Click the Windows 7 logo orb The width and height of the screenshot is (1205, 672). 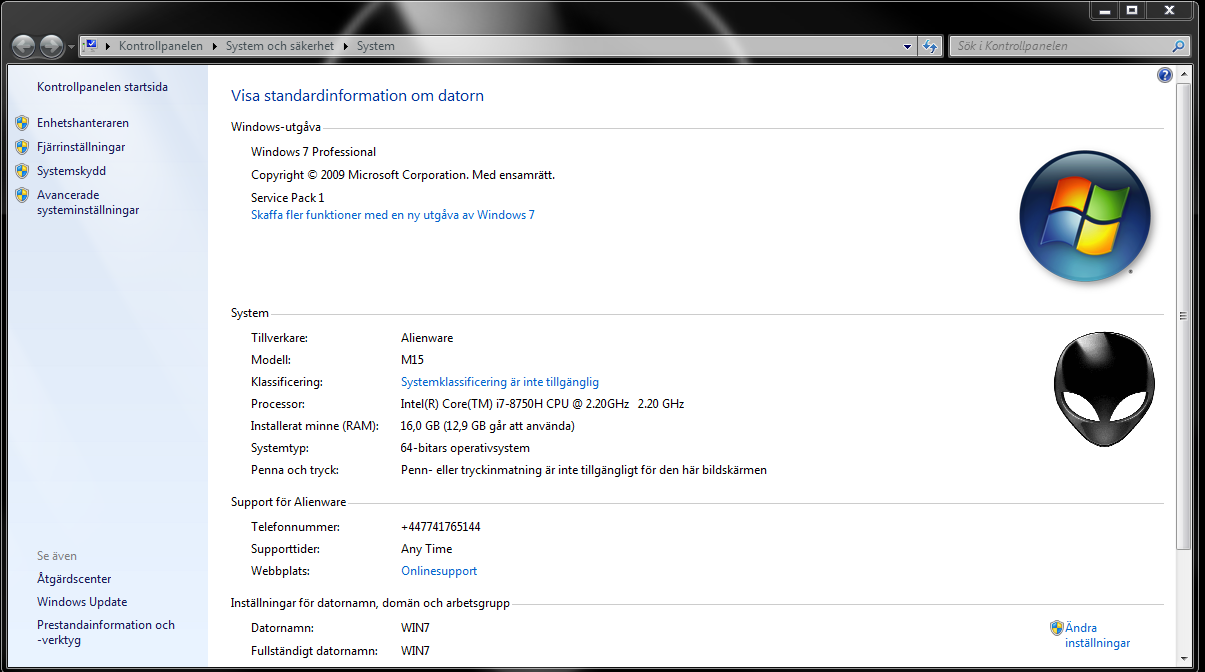click(x=1085, y=216)
